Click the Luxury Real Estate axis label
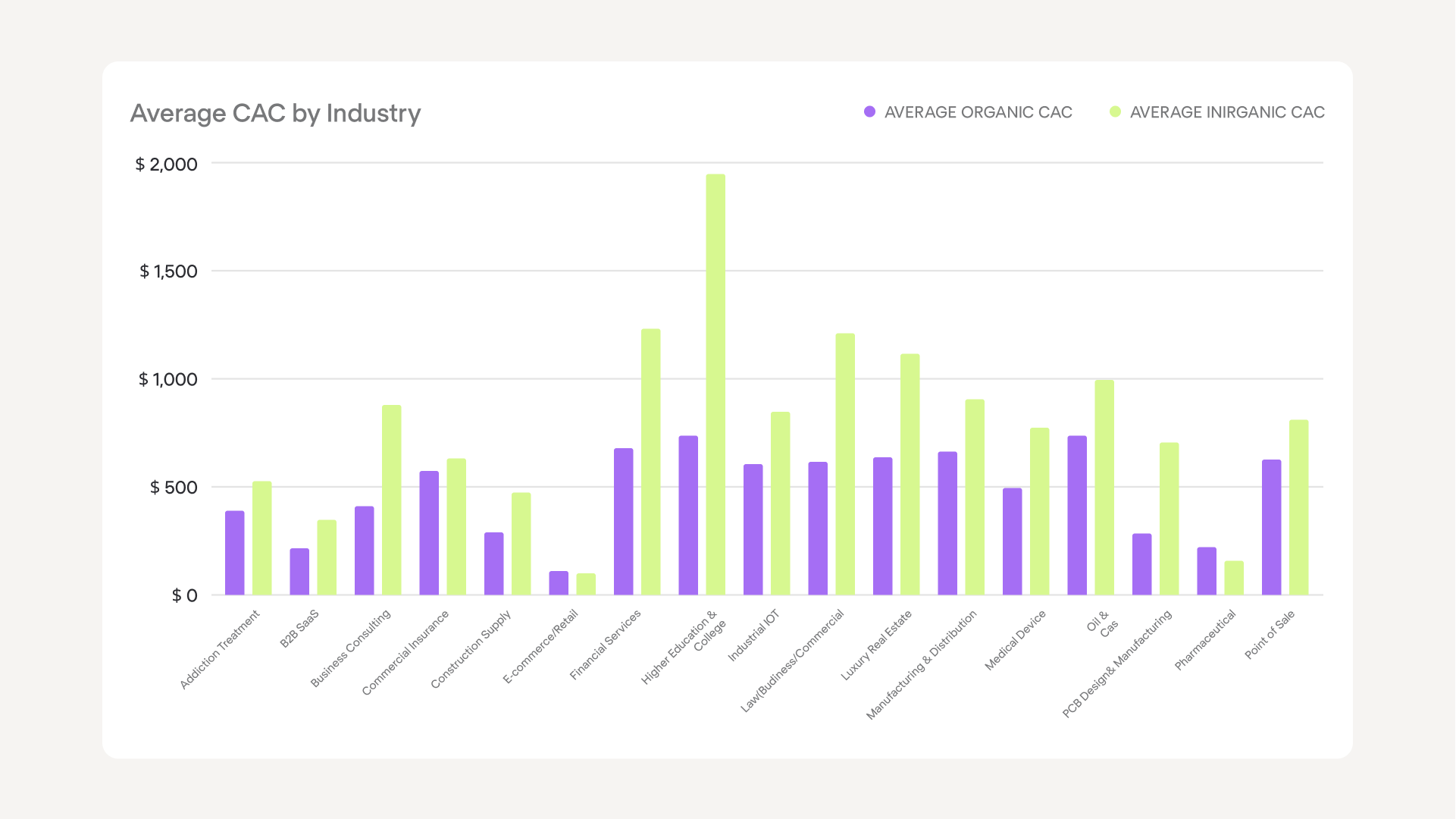Image resolution: width=1456 pixels, height=819 pixels. (x=876, y=645)
